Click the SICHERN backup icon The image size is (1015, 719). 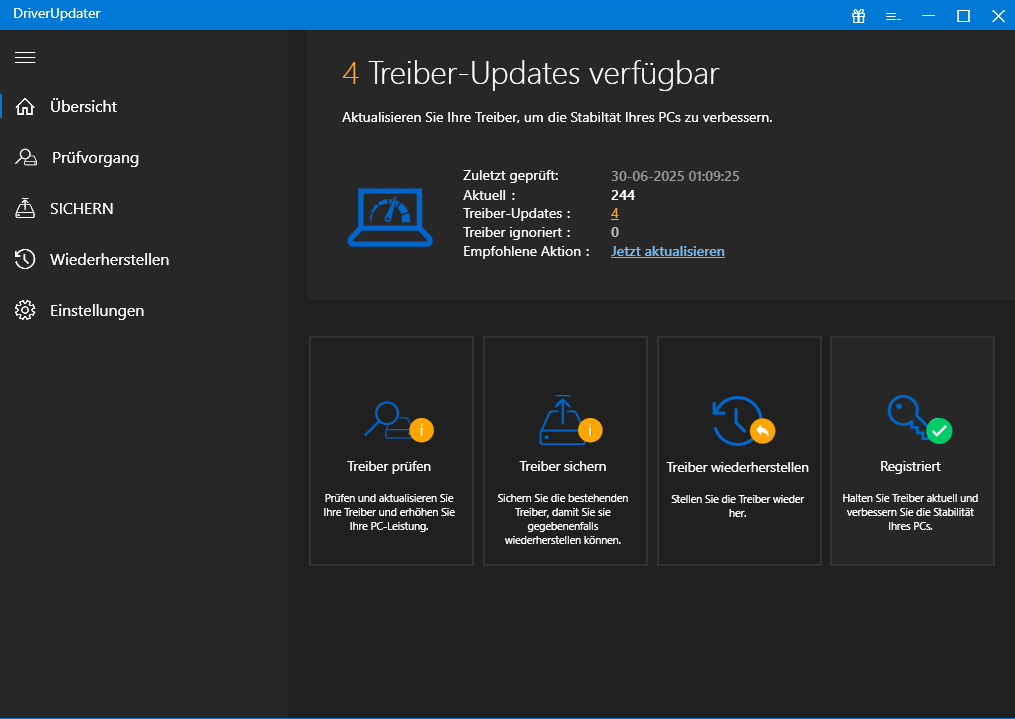pyautogui.click(x=26, y=209)
